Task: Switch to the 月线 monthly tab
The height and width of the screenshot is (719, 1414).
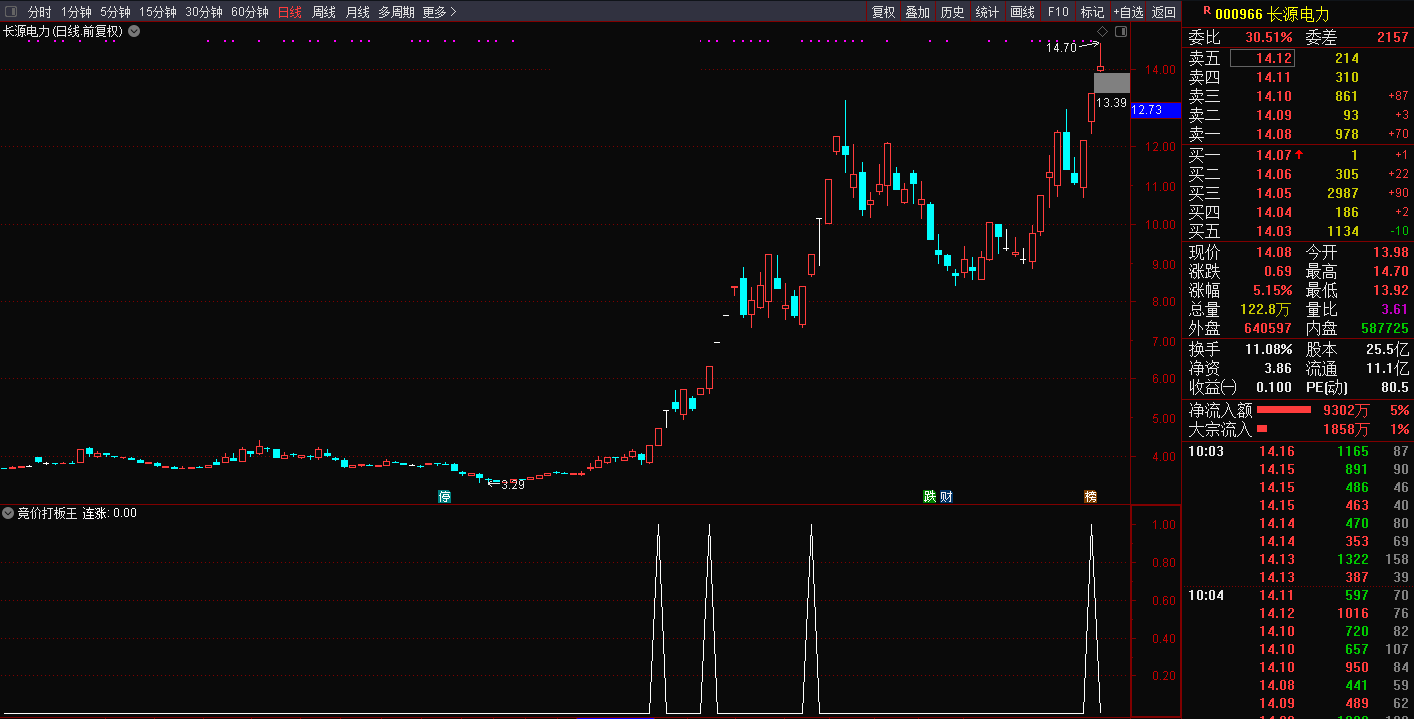Action: 357,12
